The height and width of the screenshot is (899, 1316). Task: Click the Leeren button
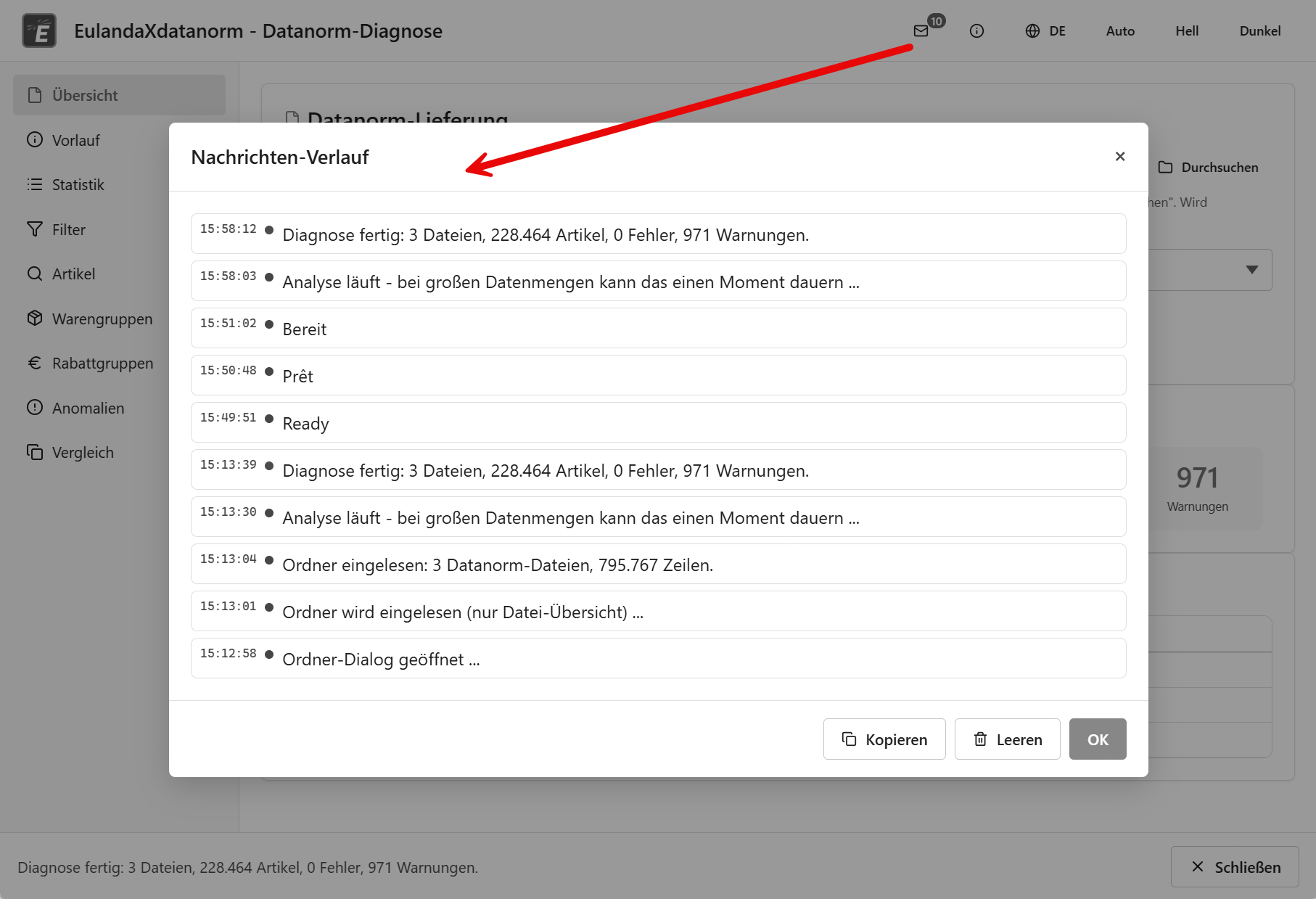[1007, 739]
